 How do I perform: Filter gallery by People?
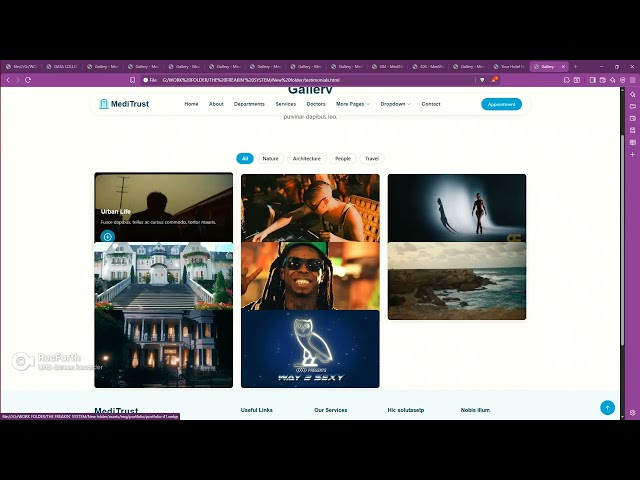[343, 158]
